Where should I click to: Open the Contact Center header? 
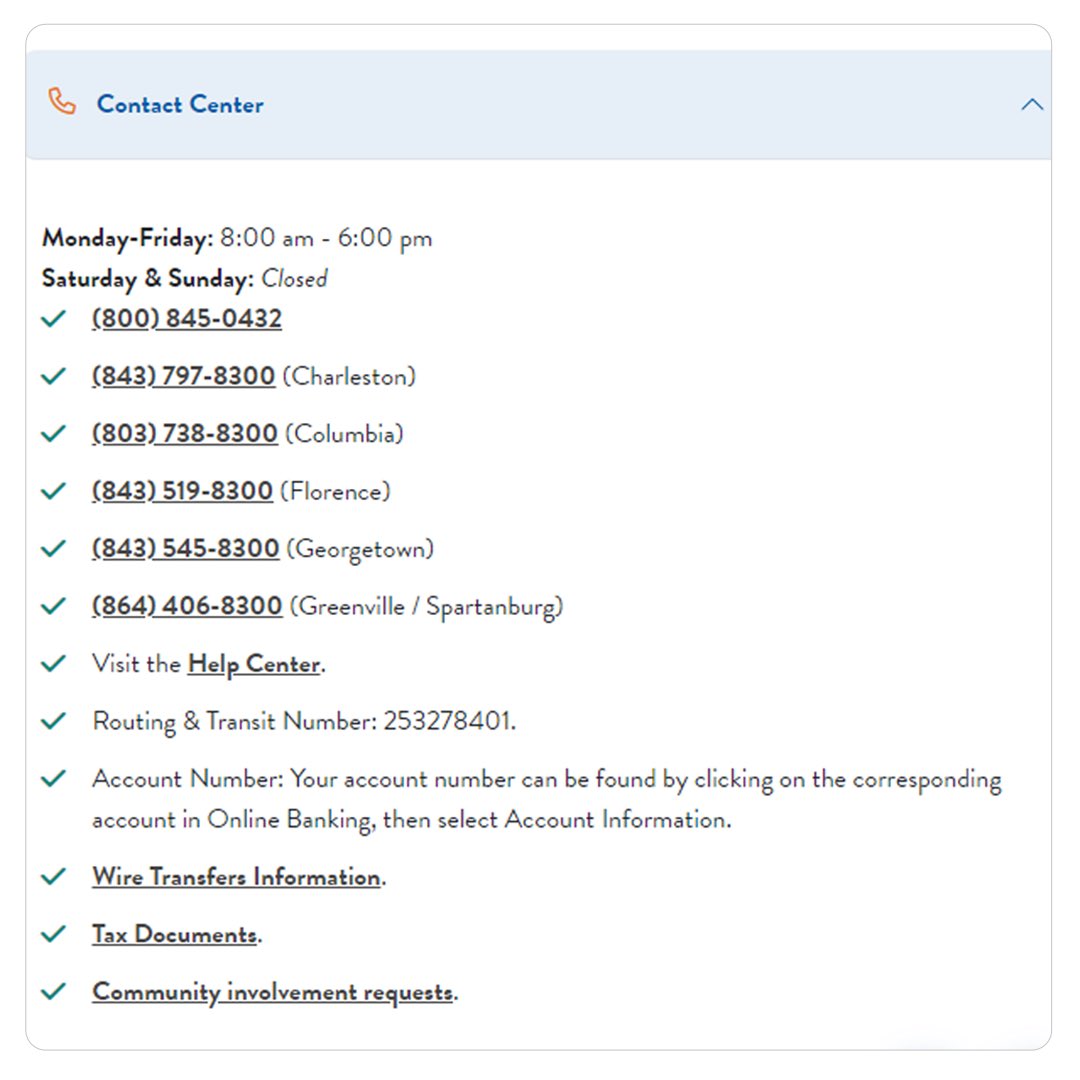(x=180, y=104)
